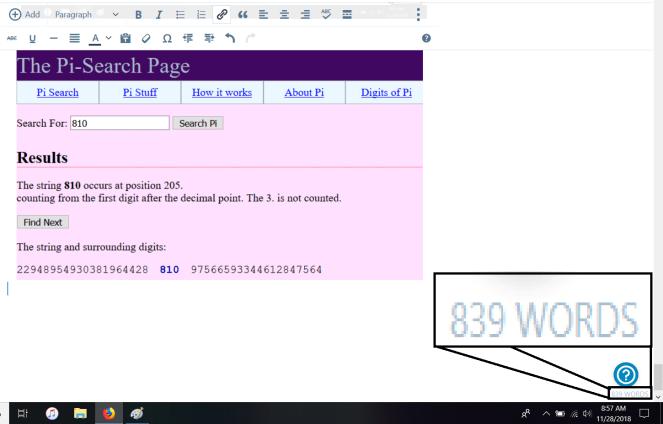Open the text color picker arrow

click(108, 38)
